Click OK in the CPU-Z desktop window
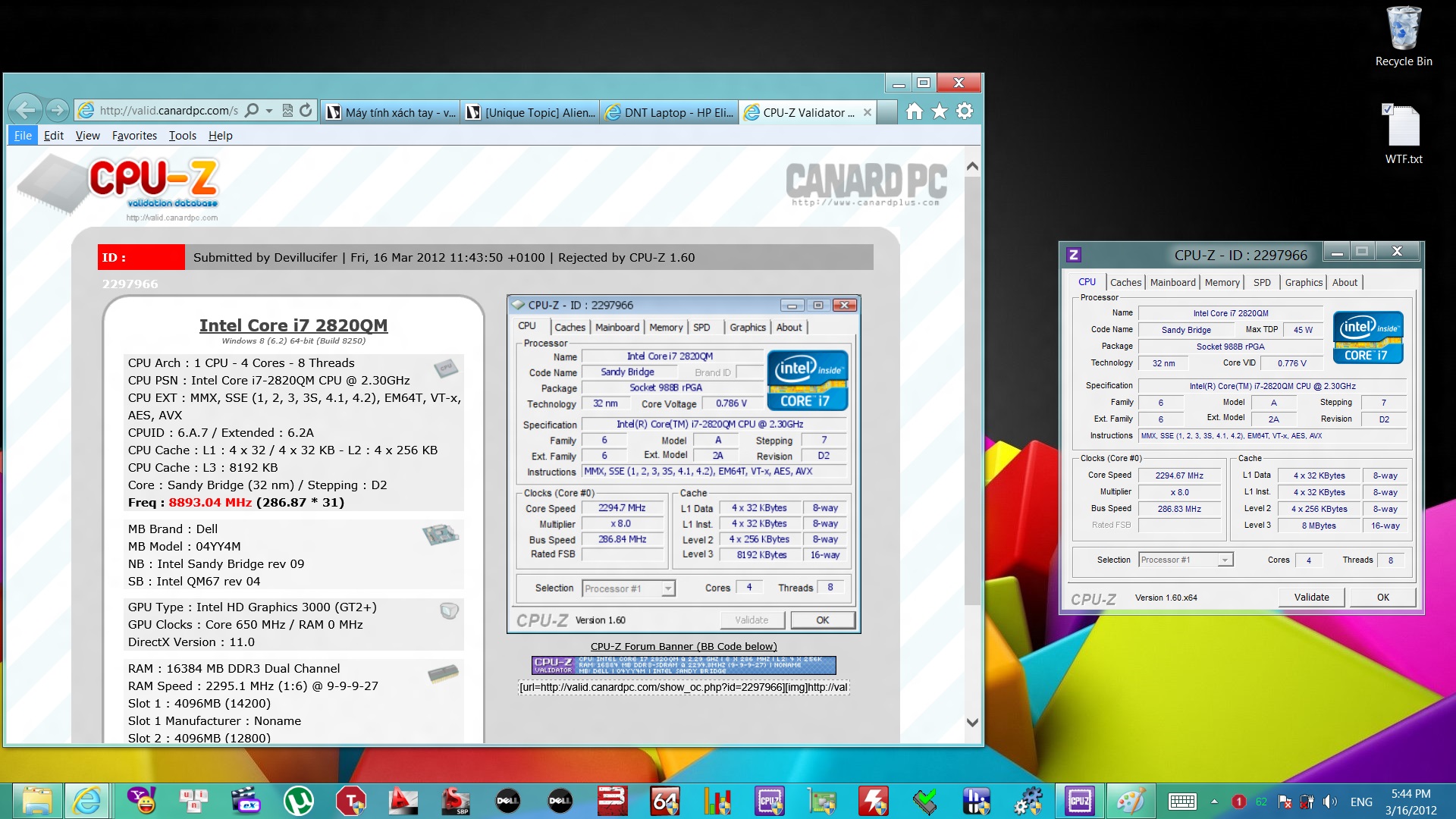 point(1383,597)
